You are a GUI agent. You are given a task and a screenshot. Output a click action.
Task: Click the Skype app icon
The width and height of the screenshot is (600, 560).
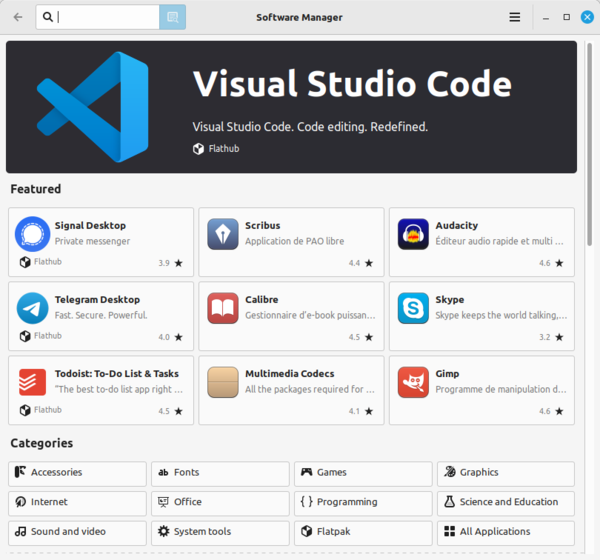click(413, 308)
